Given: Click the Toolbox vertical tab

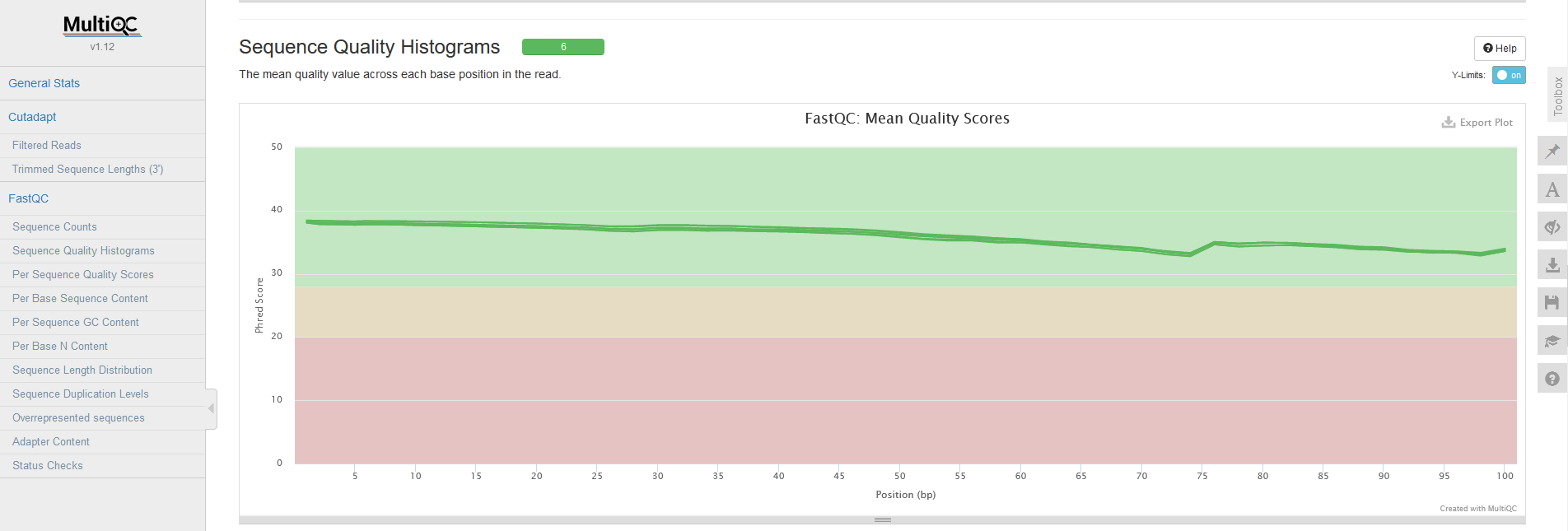Looking at the screenshot, I should pyautogui.click(x=1557, y=95).
